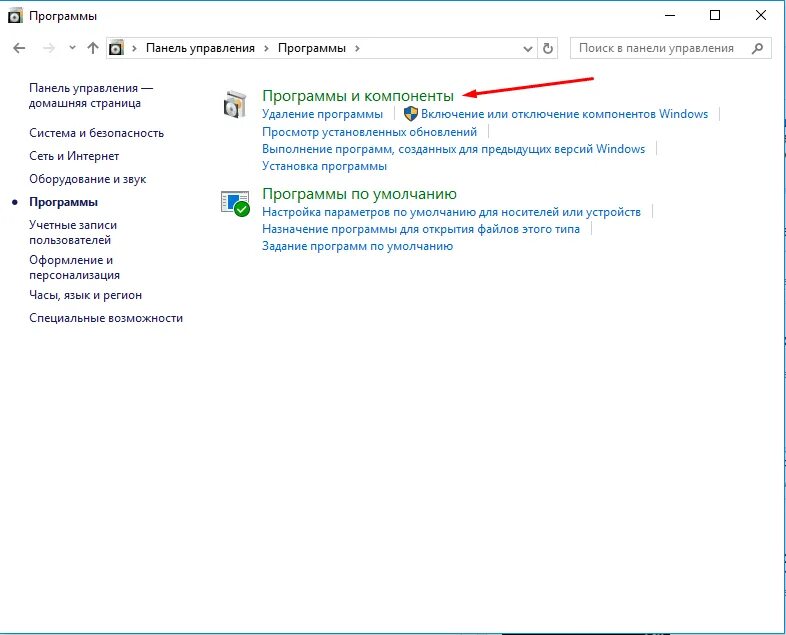The height and width of the screenshot is (635, 786).
Task: Open Оформление и персонализация category
Action: pos(74,267)
